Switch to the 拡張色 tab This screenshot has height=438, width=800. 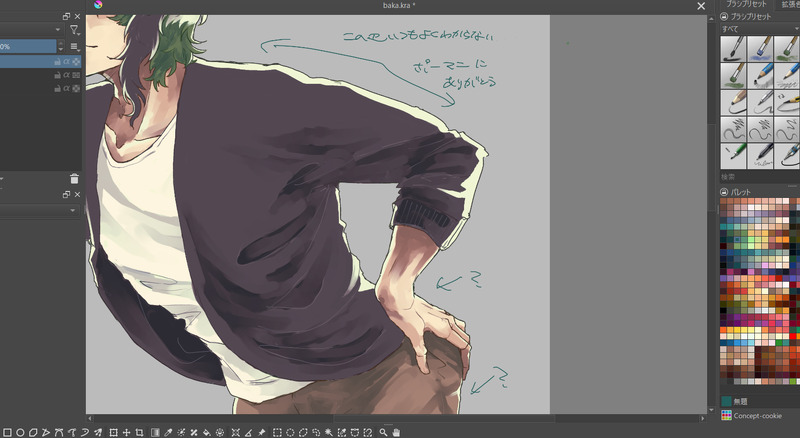tap(789, 4)
